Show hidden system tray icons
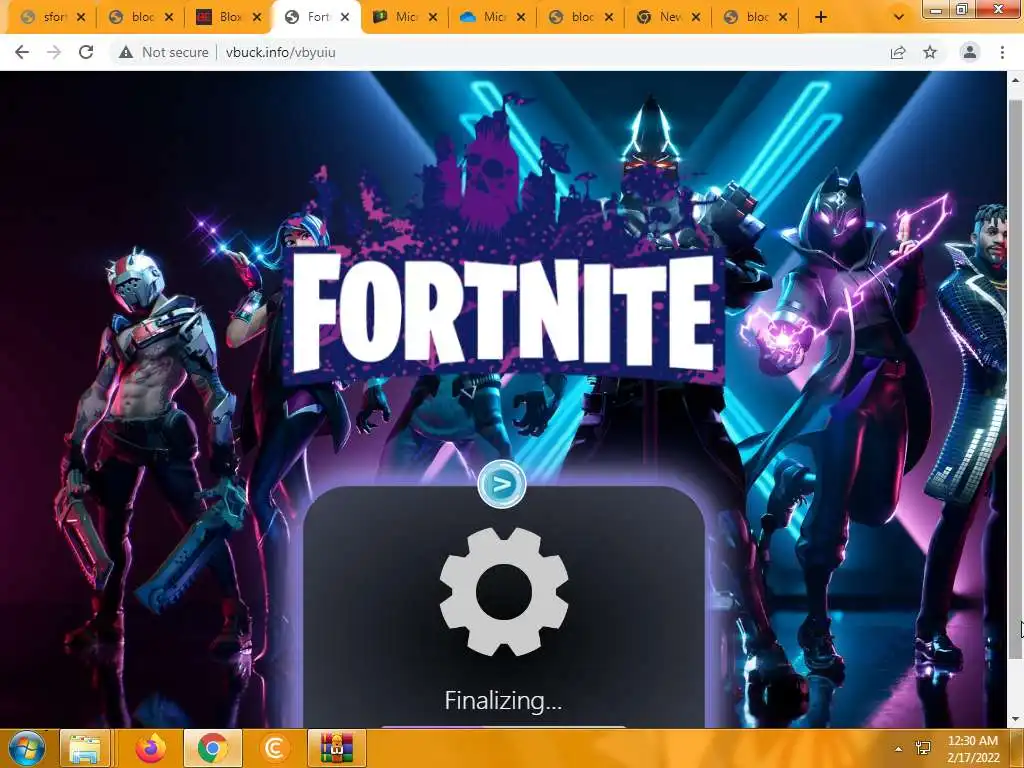Viewport: 1024px width, 768px height. point(899,749)
